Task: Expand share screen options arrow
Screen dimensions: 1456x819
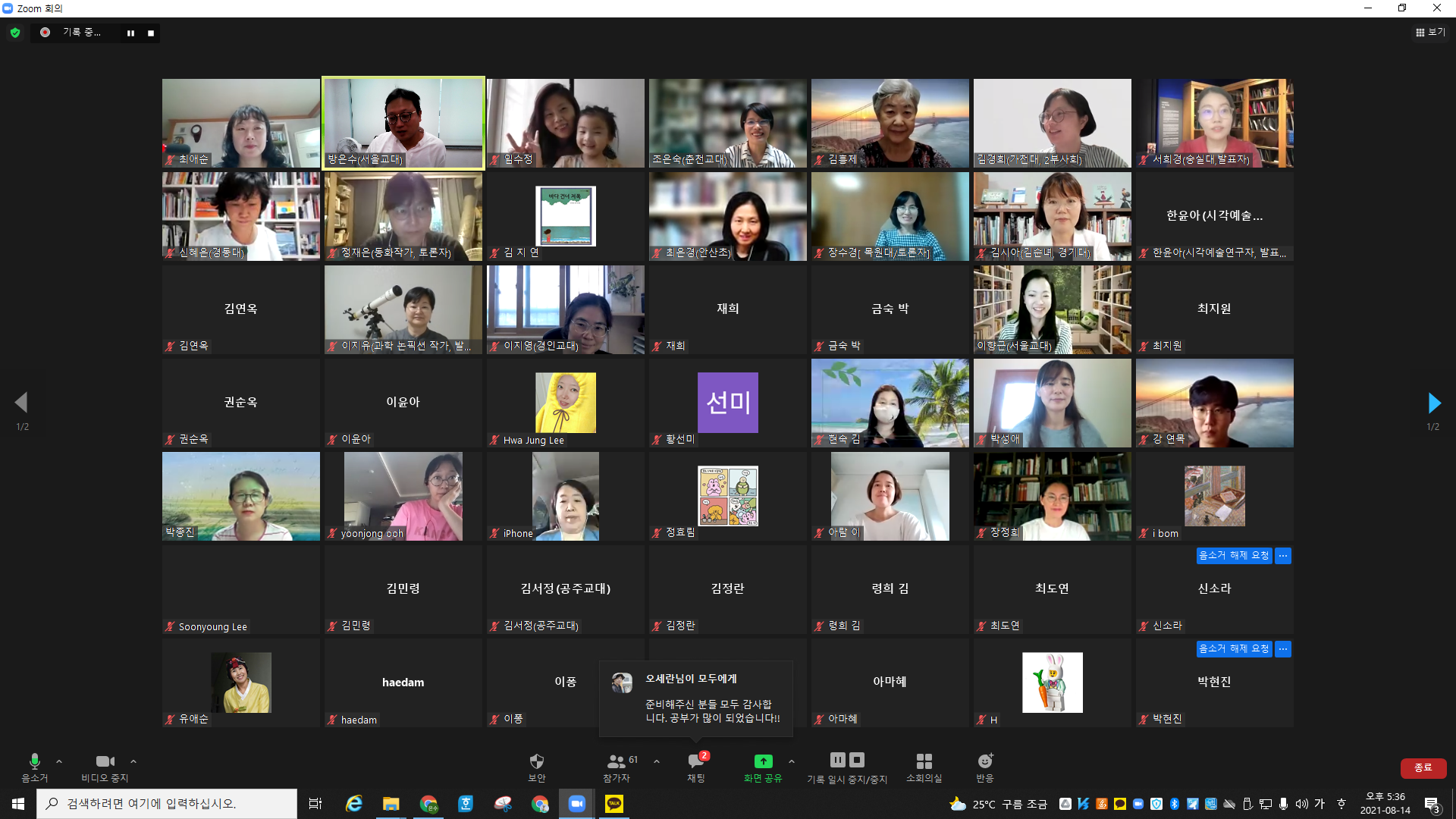Action: (x=792, y=761)
